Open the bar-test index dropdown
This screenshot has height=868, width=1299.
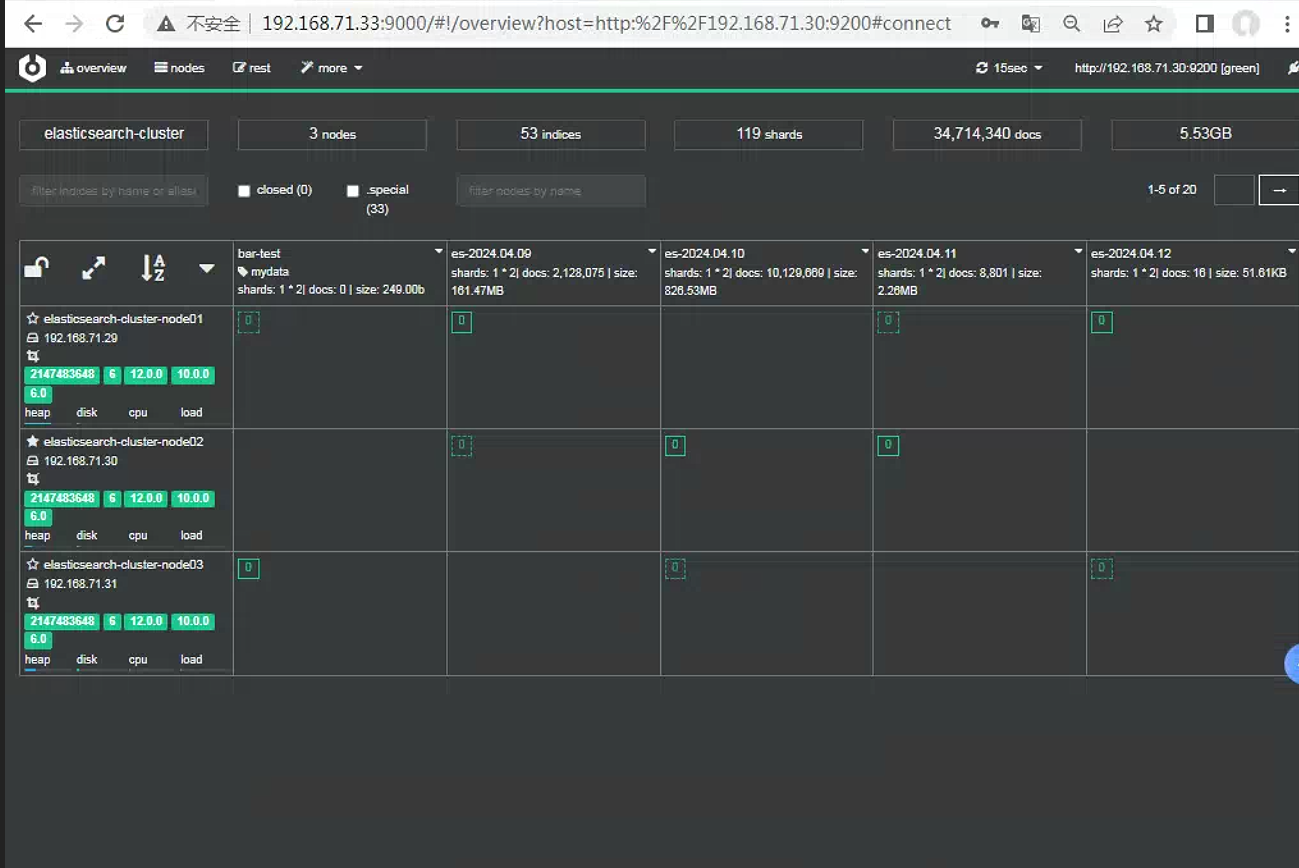pos(438,251)
